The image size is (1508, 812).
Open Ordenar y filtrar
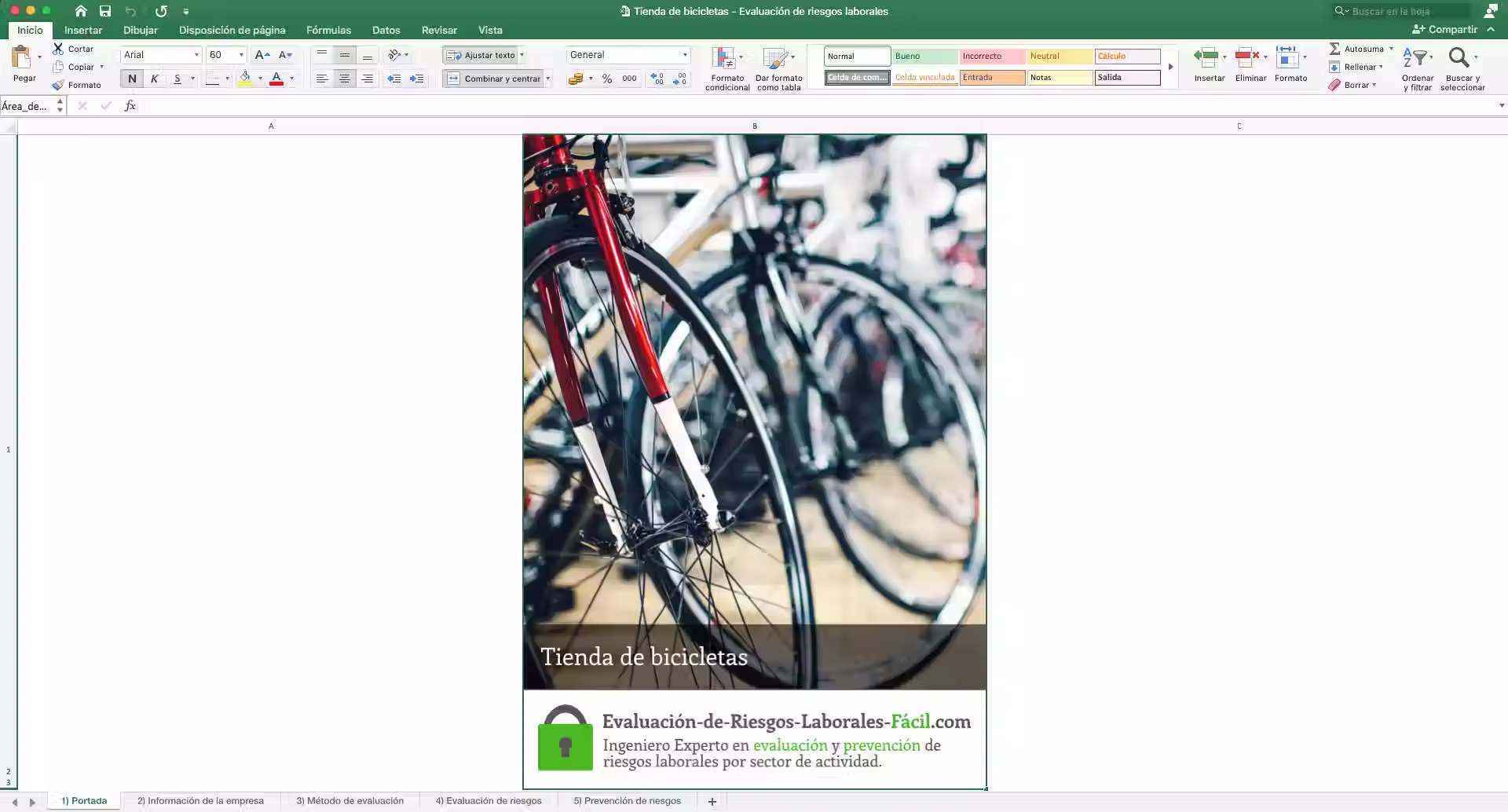[1418, 67]
